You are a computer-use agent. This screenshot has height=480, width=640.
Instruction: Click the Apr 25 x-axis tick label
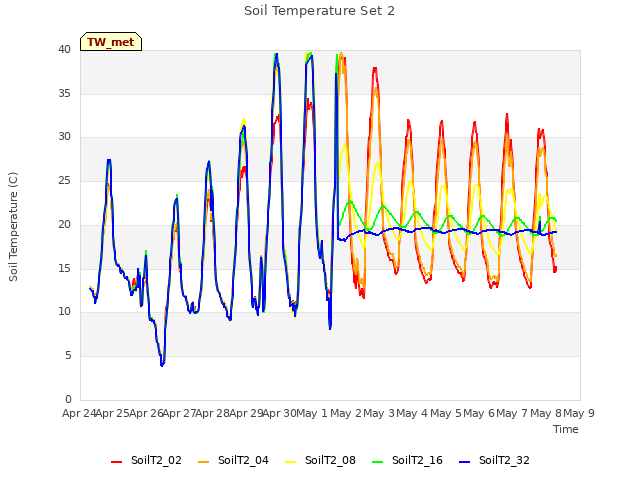coord(113,413)
